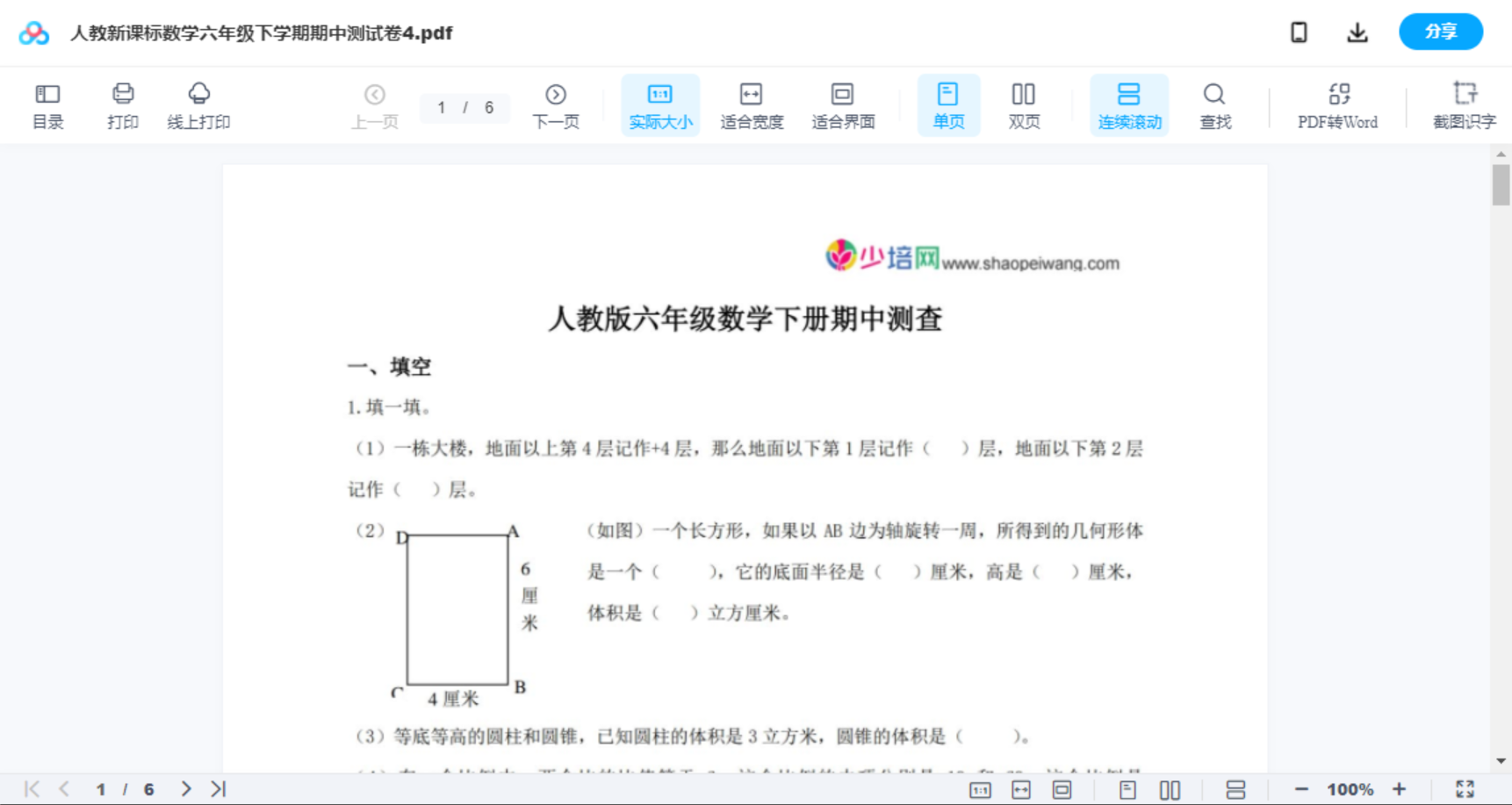Open the 查找 search function
Image resolution: width=1512 pixels, height=805 pixels.
tap(1214, 105)
